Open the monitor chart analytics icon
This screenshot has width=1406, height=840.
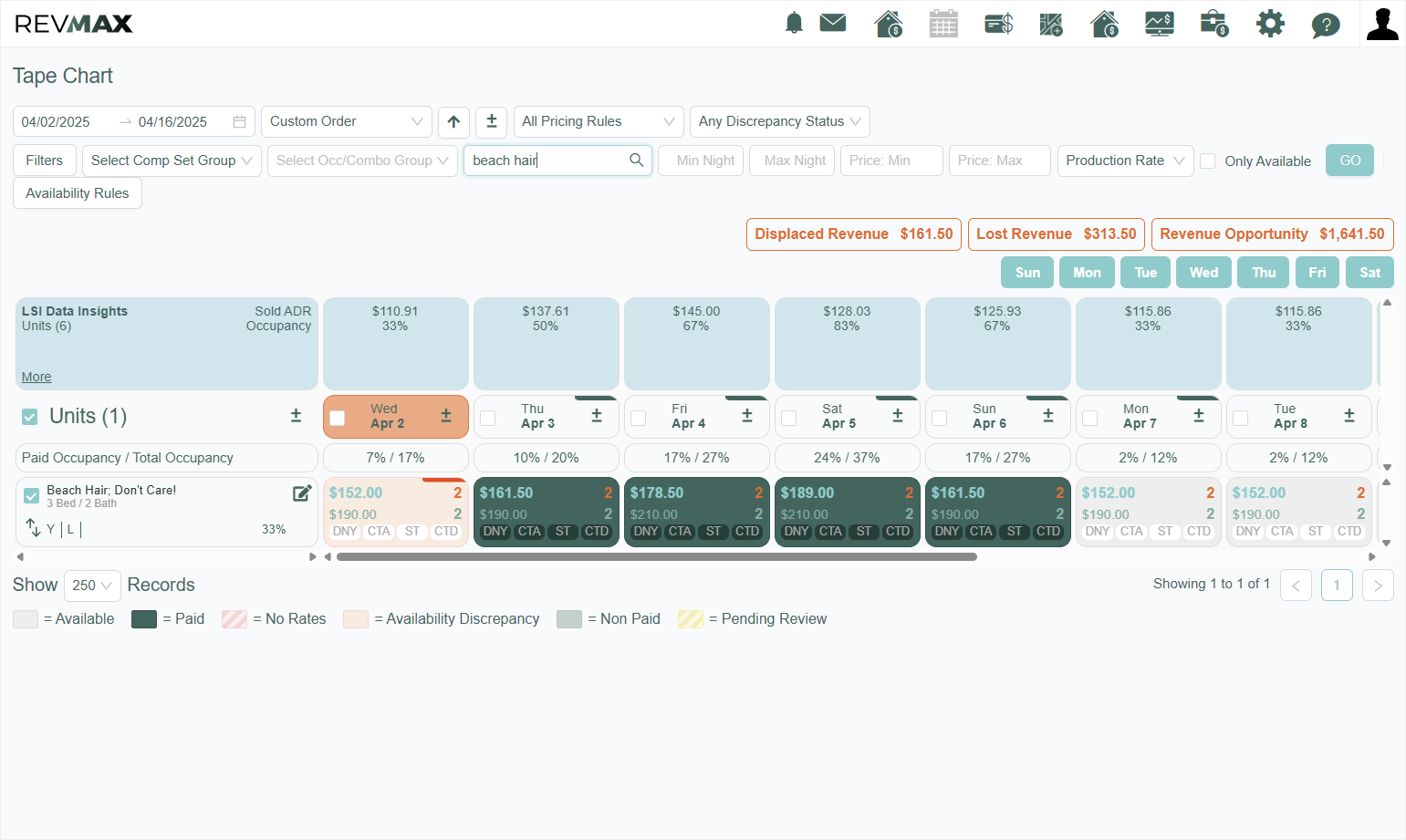tap(1160, 23)
